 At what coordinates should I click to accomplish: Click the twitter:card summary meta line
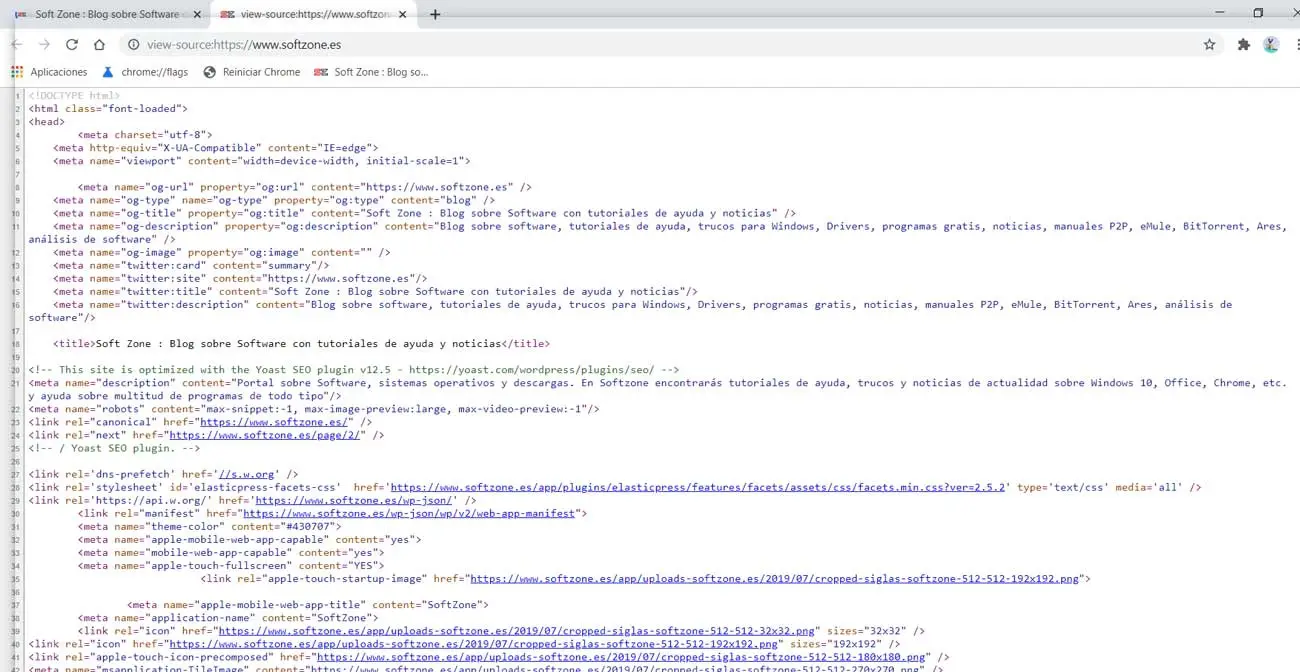pyautogui.click(x=191, y=266)
